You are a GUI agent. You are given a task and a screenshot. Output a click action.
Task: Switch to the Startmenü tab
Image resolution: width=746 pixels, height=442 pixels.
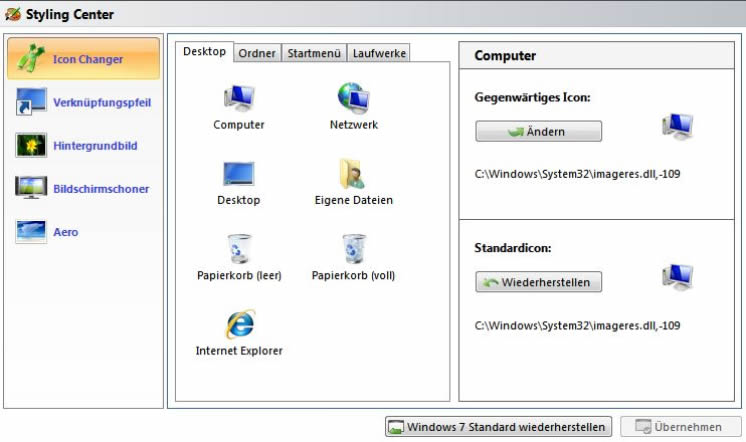click(314, 53)
